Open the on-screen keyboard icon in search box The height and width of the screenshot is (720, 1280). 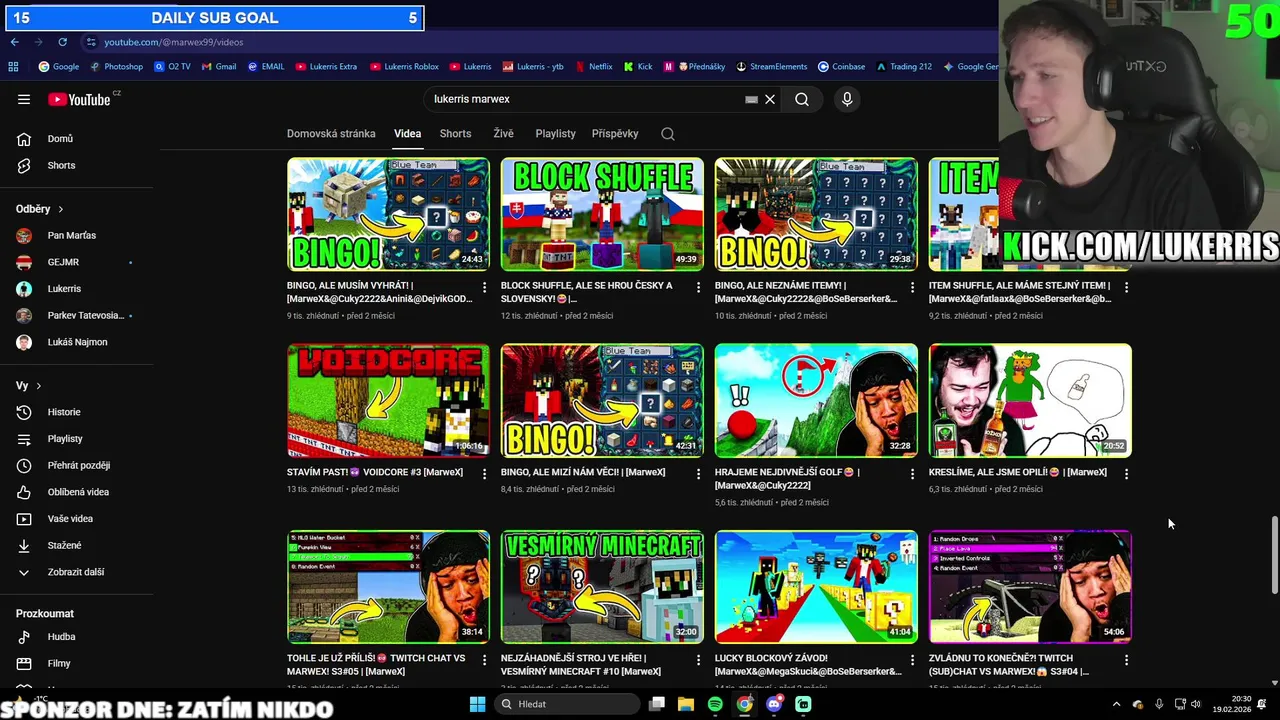[752, 99]
